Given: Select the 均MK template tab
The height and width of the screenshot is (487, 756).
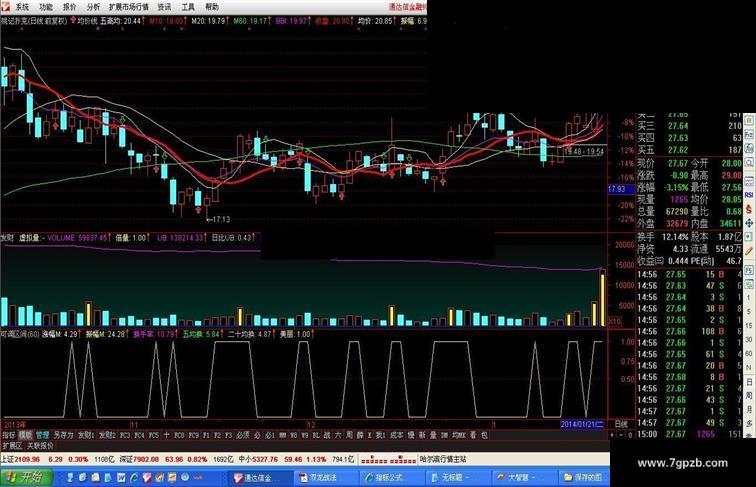Looking at the screenshot, I should coord(459,435).
